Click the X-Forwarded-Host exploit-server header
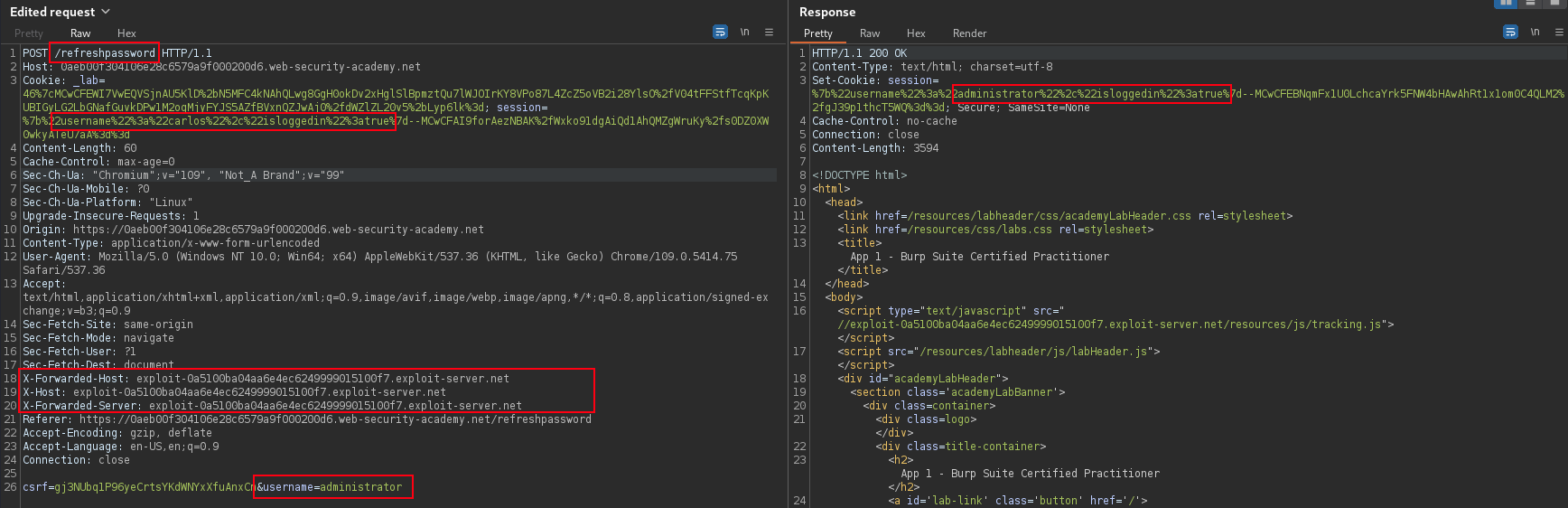 point(266,379)
